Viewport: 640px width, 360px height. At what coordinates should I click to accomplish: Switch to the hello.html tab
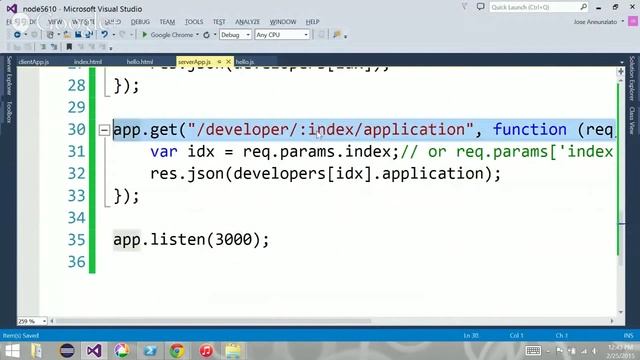(140, 62)
